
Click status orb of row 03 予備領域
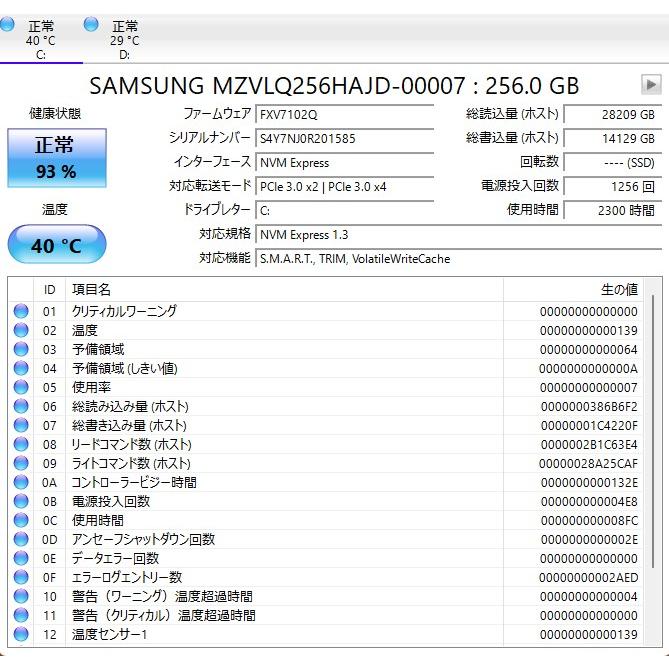click(21, 349)
